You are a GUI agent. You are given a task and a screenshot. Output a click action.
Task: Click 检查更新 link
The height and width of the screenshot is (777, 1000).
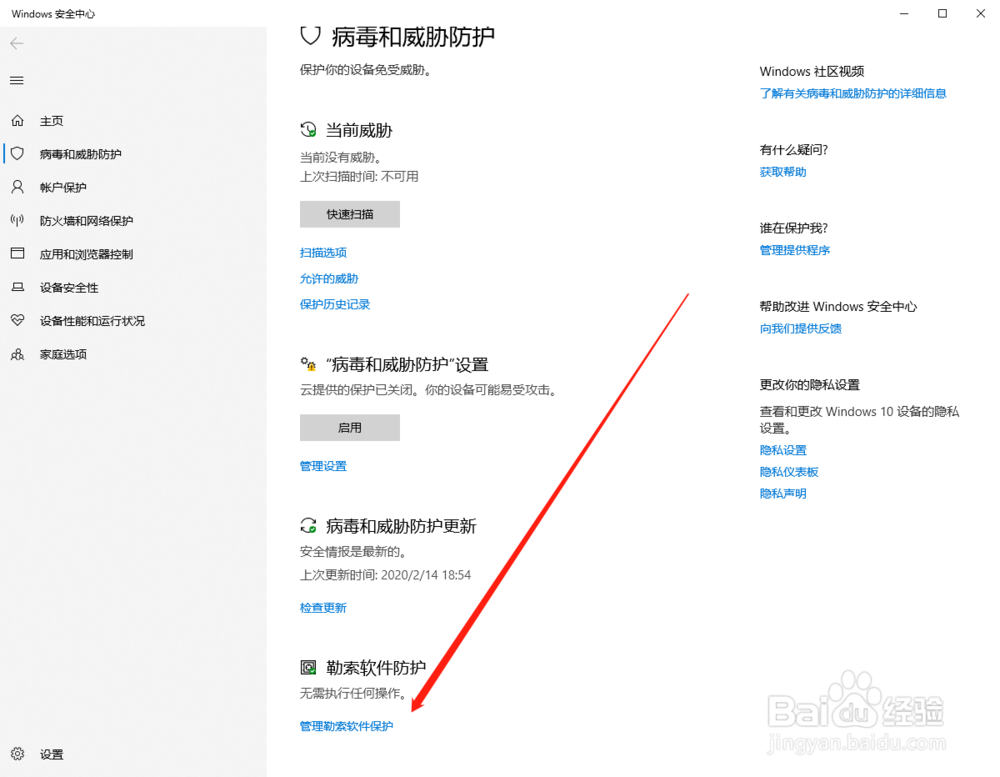[x=323, y=608]
